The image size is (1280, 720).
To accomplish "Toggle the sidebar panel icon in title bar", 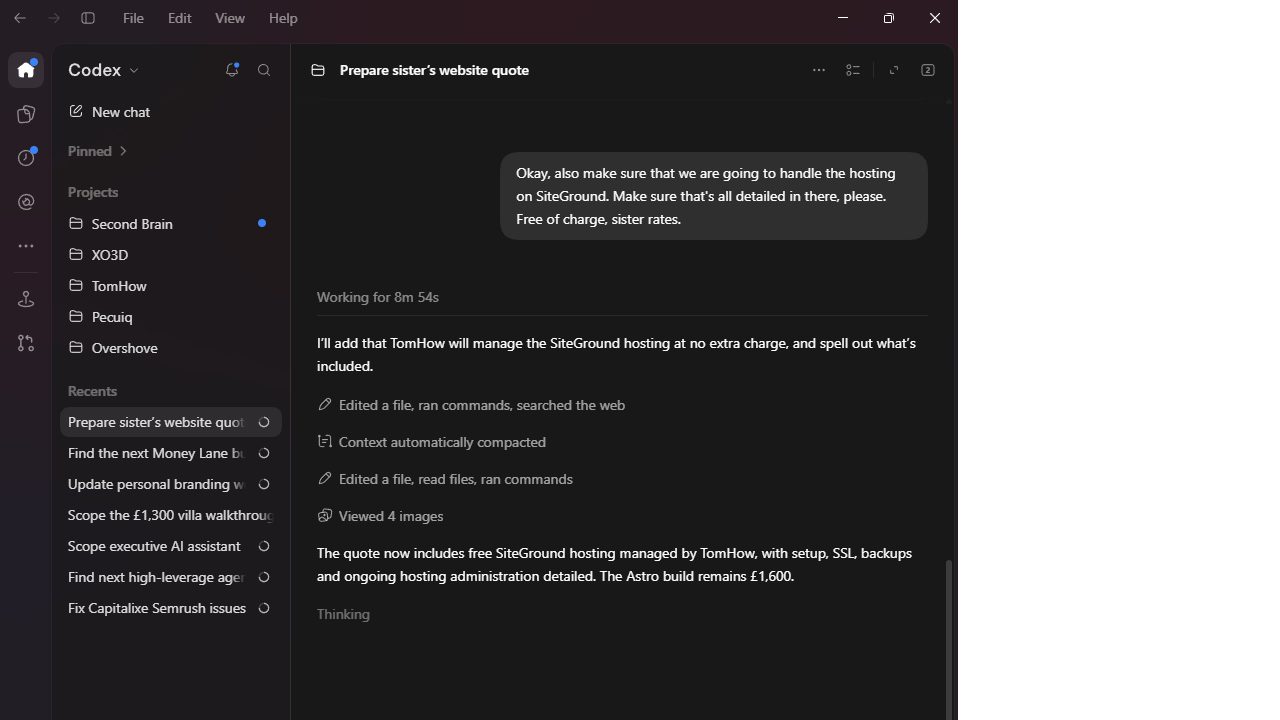I will 88,18.
